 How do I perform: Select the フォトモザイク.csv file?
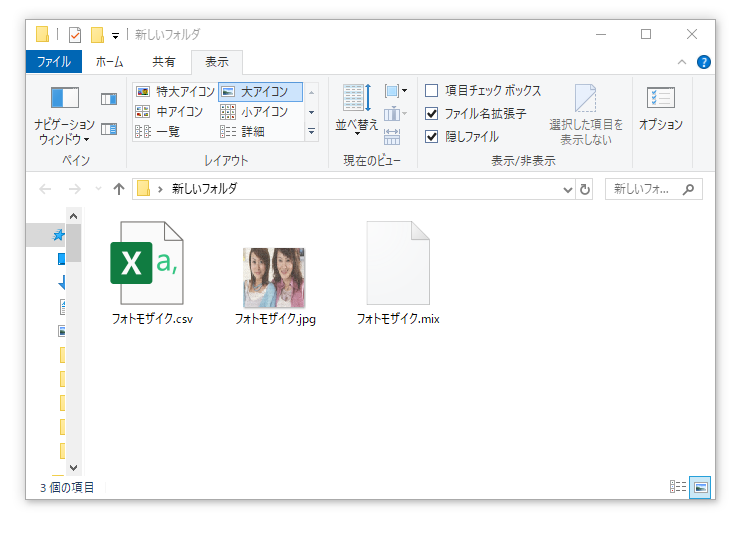point(152,273)
